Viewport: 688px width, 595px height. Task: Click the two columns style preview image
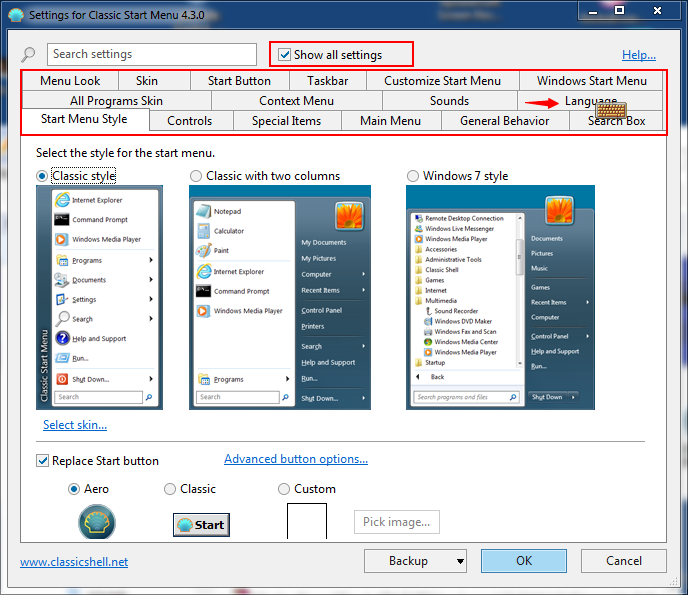pyautogui.click(x=280, y=297)
